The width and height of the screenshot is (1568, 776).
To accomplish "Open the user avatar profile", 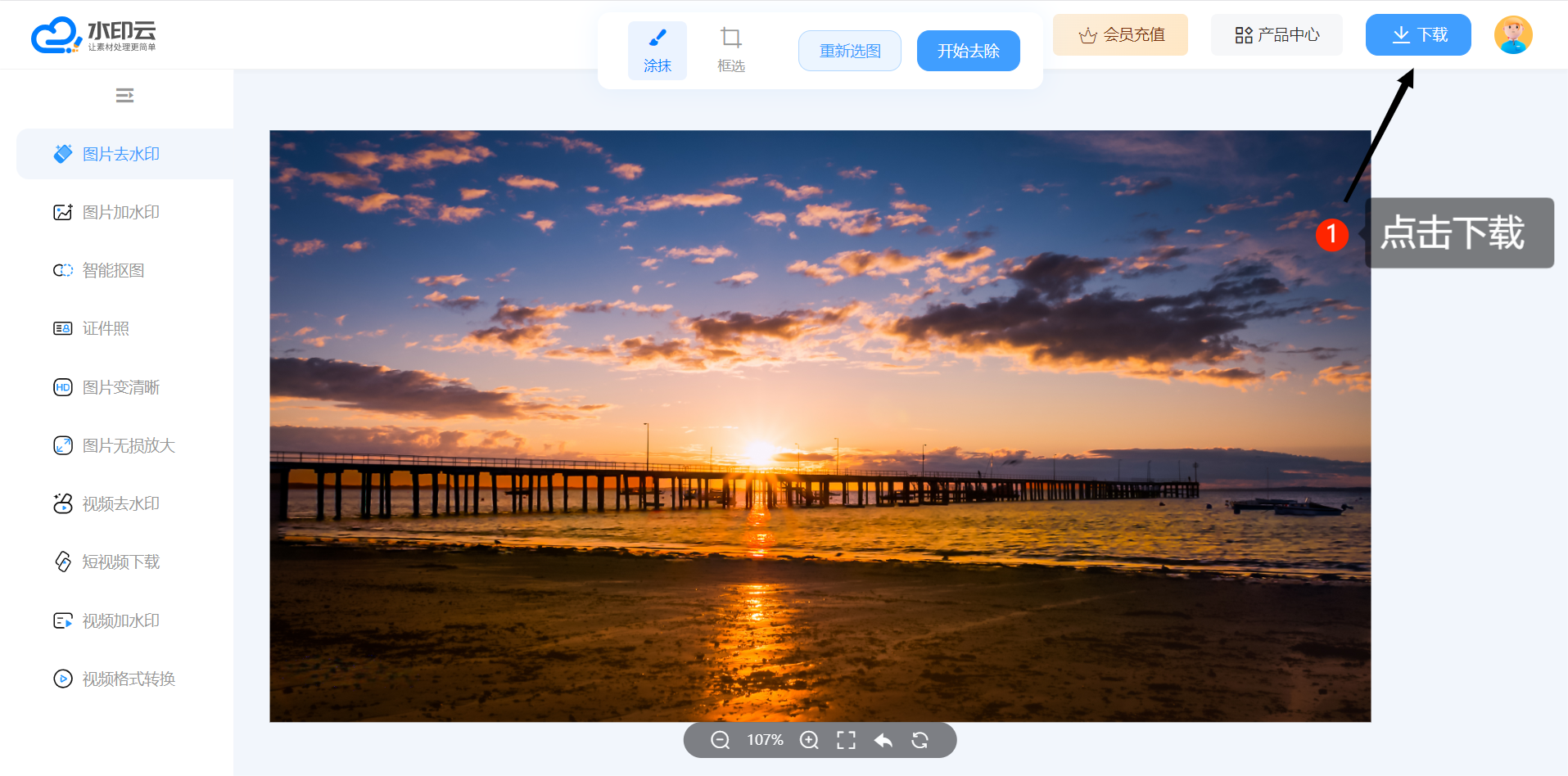I will [x=1512, y=35].
